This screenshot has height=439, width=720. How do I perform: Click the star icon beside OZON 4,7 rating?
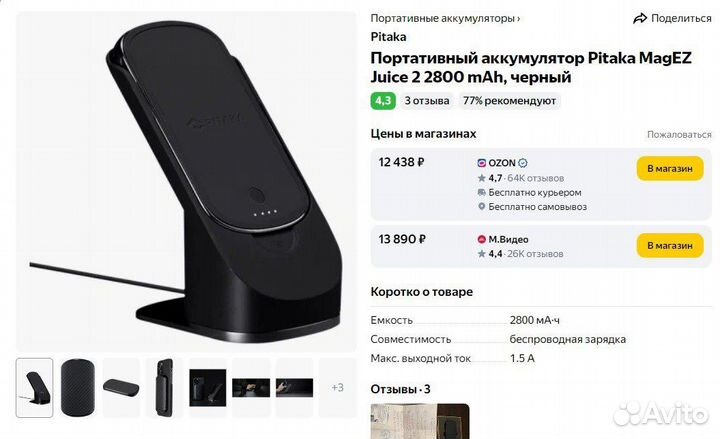pyautogui.click(x=482, y=178)
